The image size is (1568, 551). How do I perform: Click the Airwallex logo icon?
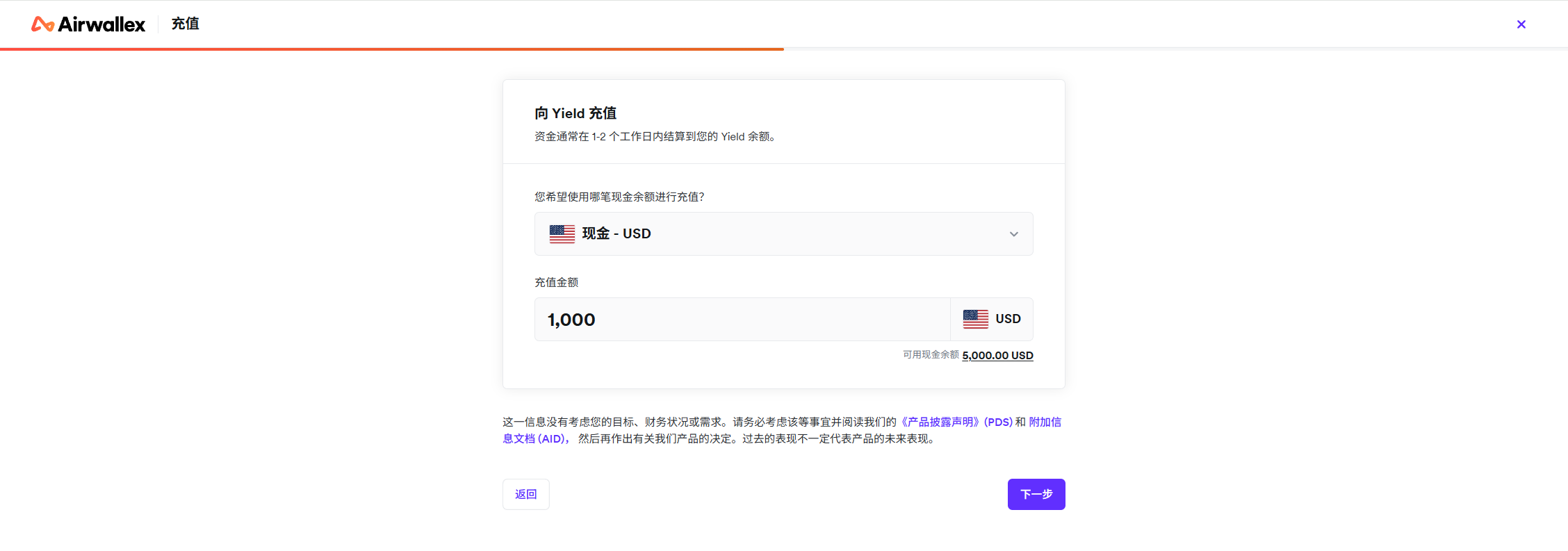click(42, 24)
